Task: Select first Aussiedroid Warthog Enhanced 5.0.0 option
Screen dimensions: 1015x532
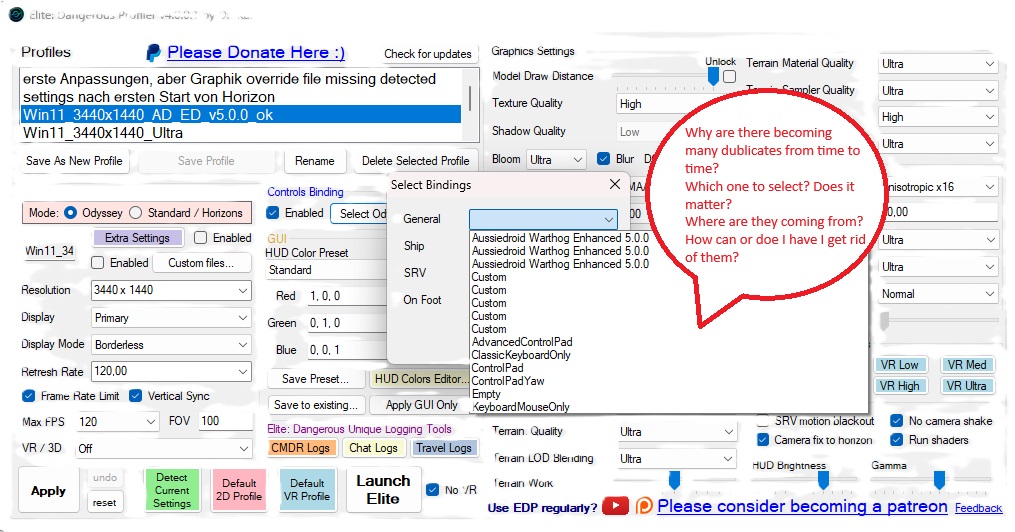Action: pyautogui.click(x=560, y=238)
